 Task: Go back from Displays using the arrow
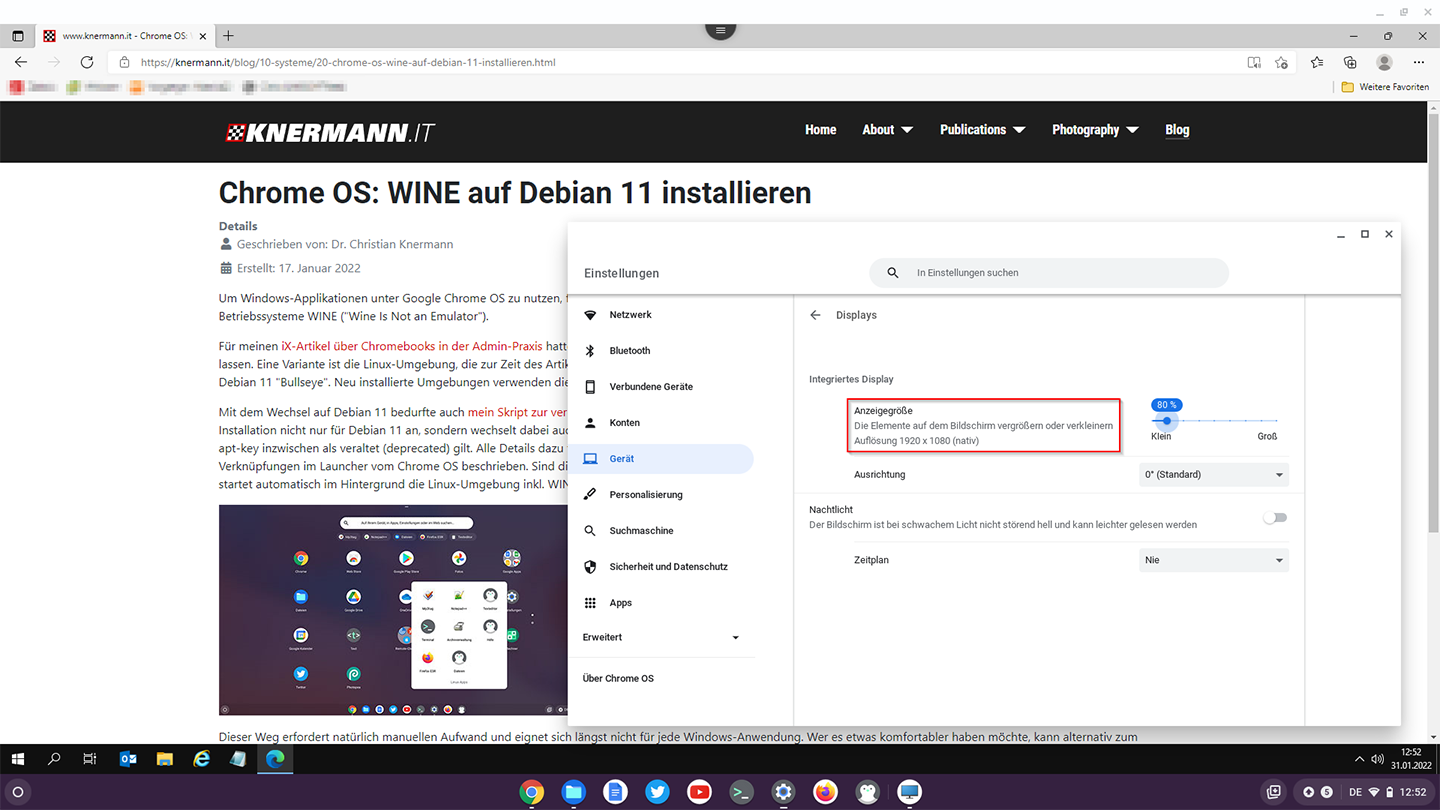tap(815, 315)
